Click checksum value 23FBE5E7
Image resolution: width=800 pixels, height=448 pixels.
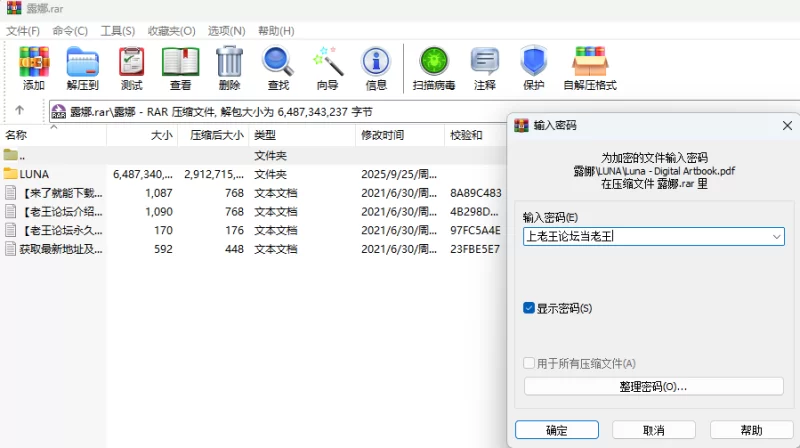[475, 249]
